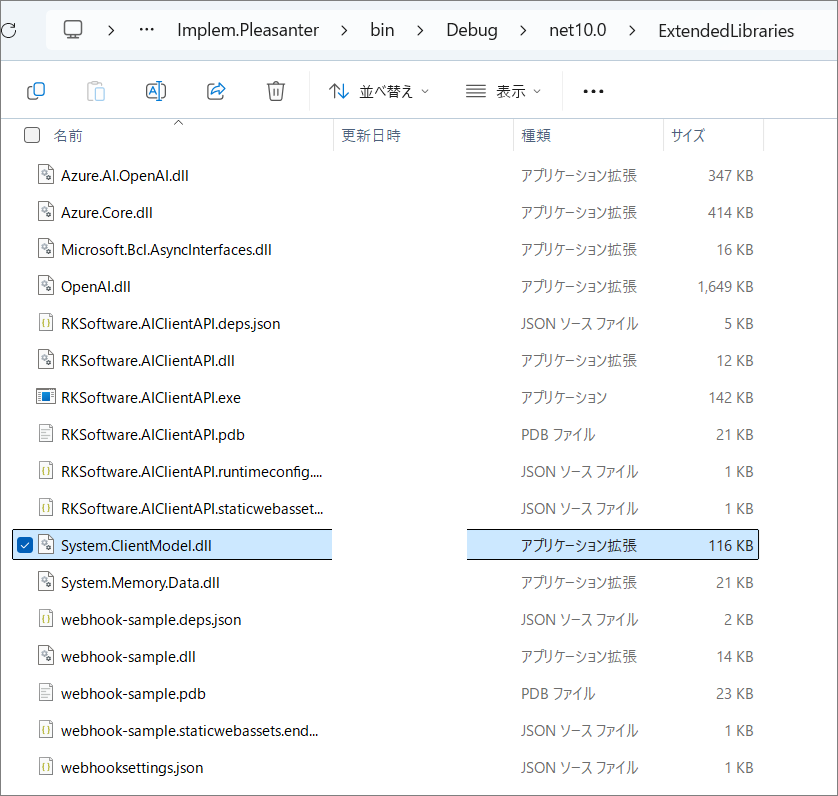838x796 pixels.
Task: Select System.Memory.Data.dll file name
Action: click(140, 582)
